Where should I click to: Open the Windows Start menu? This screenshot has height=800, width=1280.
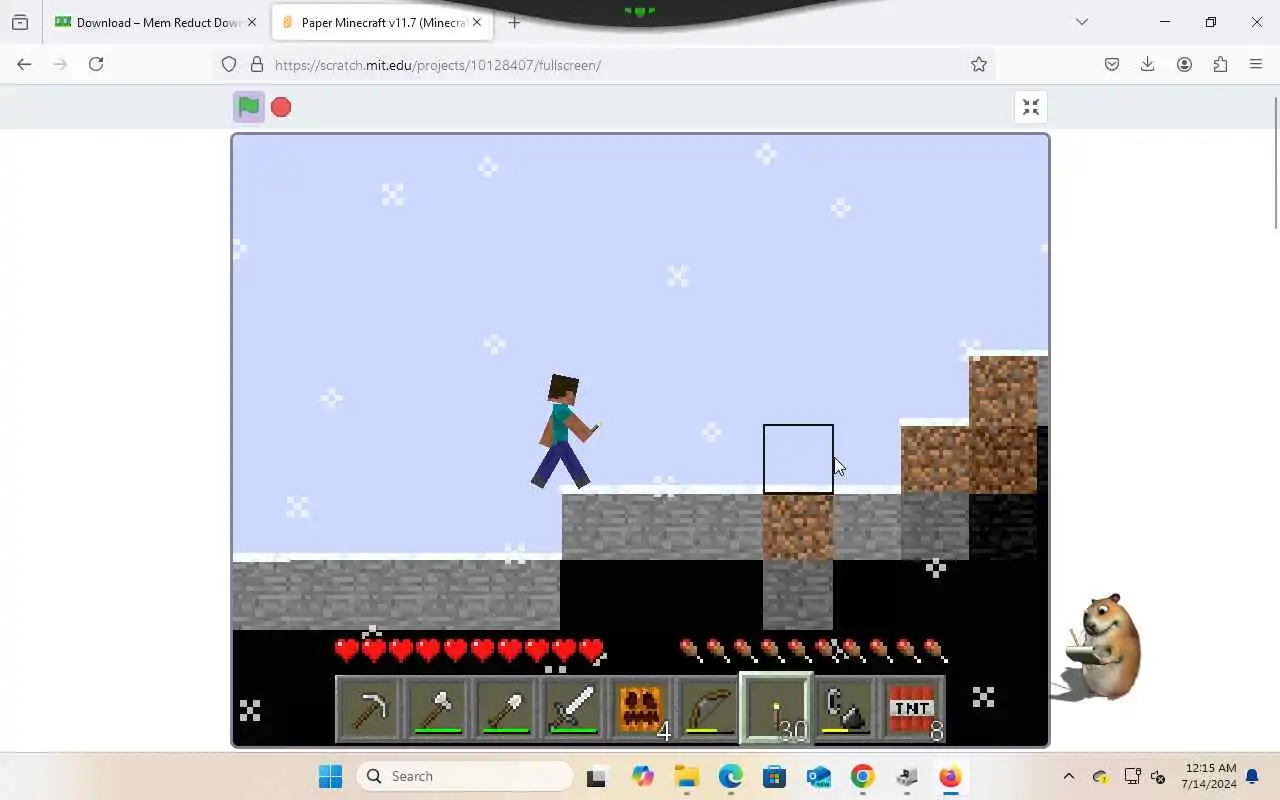coord(330,776)
